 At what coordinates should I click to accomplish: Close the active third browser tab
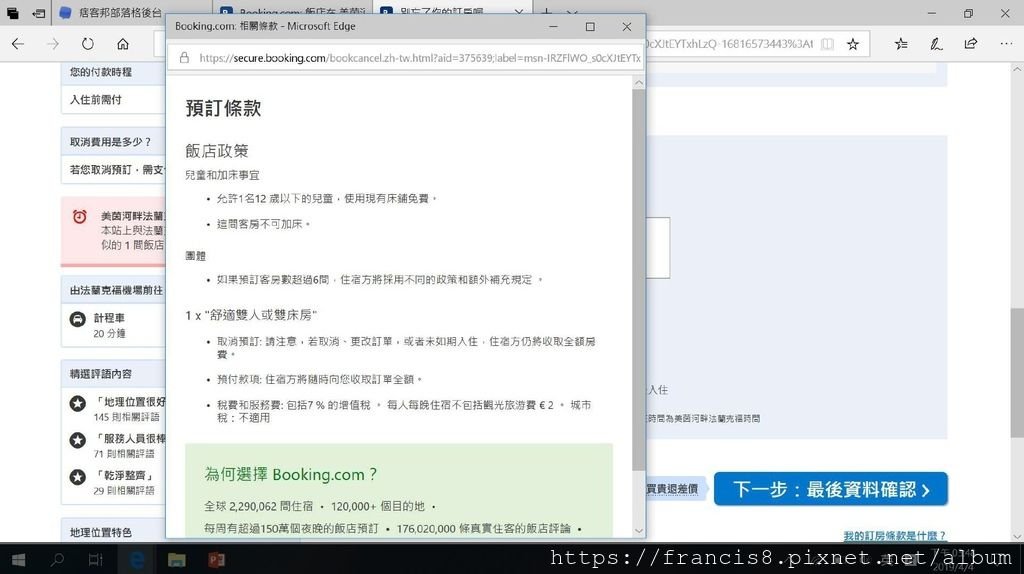[x=519, y=12]
